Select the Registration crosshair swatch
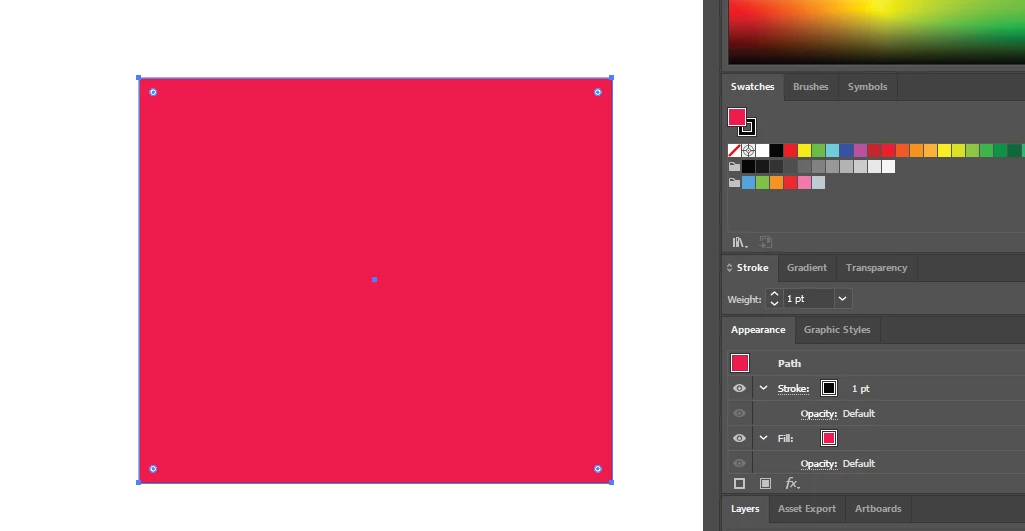This screenshot has width=1025, height=531. (748, 150)
